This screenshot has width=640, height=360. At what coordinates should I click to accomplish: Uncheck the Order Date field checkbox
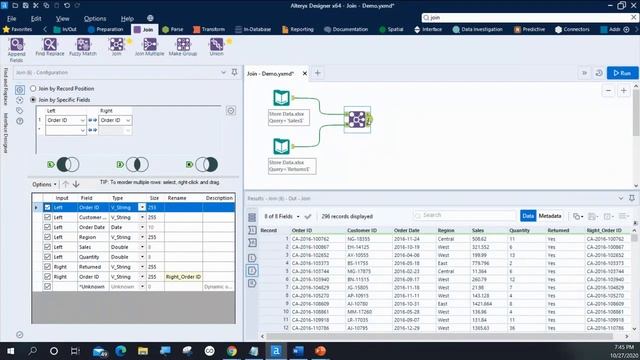(47, 227)
